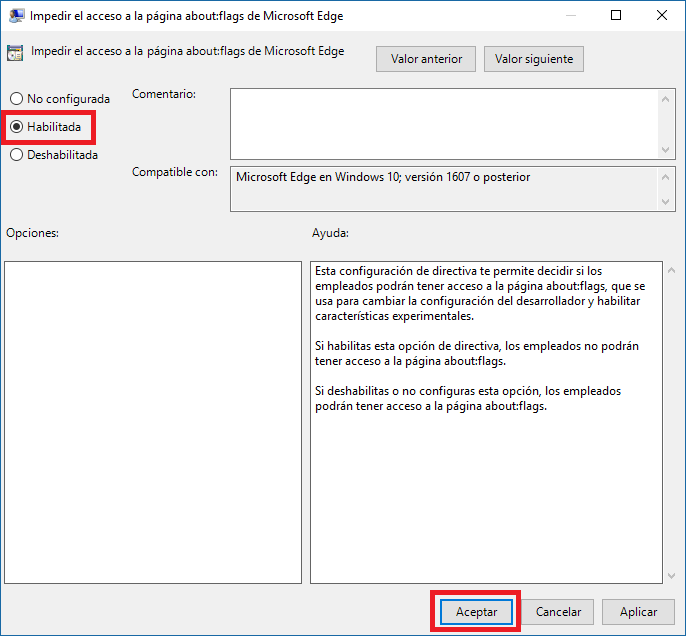Go to Valor siguiente policy
The width and height of the screenshot is (686, 636).
tap(534, 59)
